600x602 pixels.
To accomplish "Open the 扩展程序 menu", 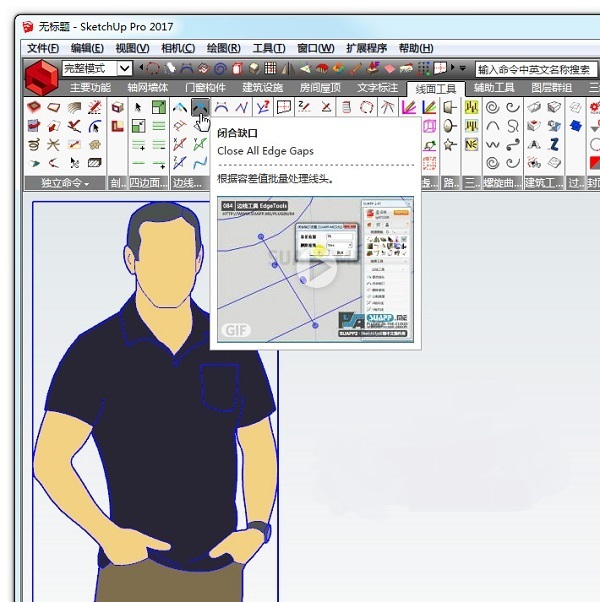I will (x=366, y=48).
